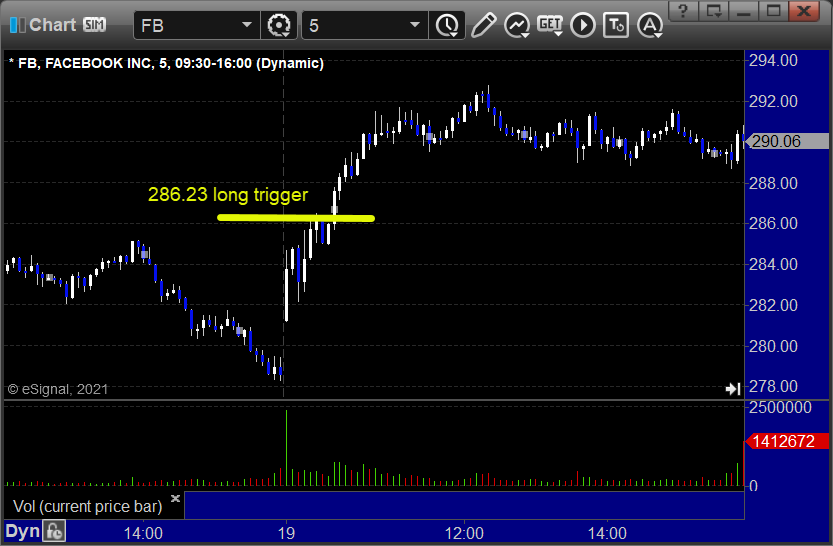Click the 284.00 price axis label
The width and height of the screenshot is (833, 546).
(773, 264)
